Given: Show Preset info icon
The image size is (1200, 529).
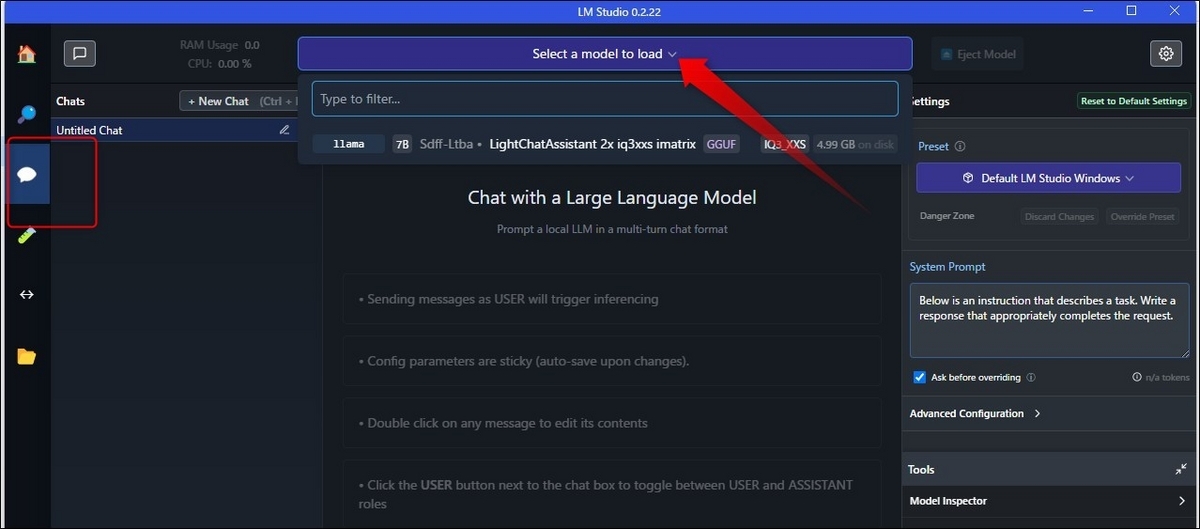Looking at the screenshot, I should [x=960, y=146].
